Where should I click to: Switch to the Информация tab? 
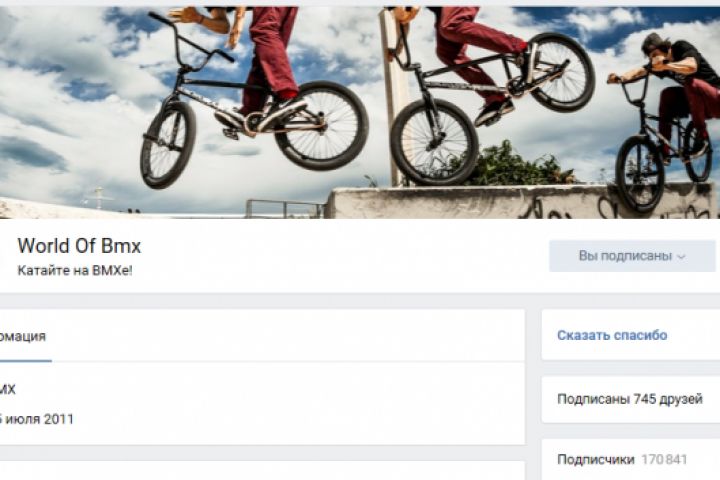(x=23, y=336)
